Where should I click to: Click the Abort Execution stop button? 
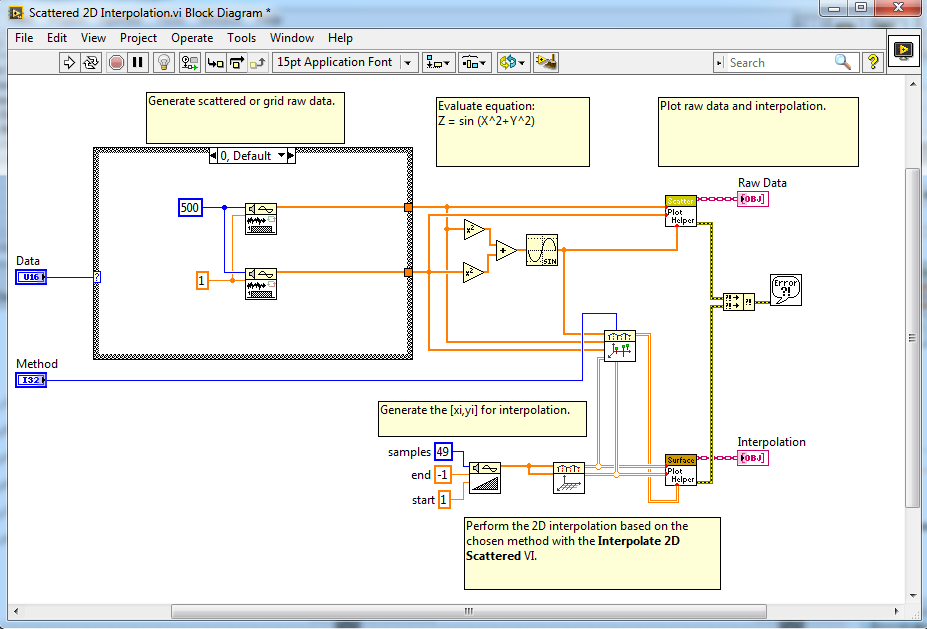coord(116,63)
